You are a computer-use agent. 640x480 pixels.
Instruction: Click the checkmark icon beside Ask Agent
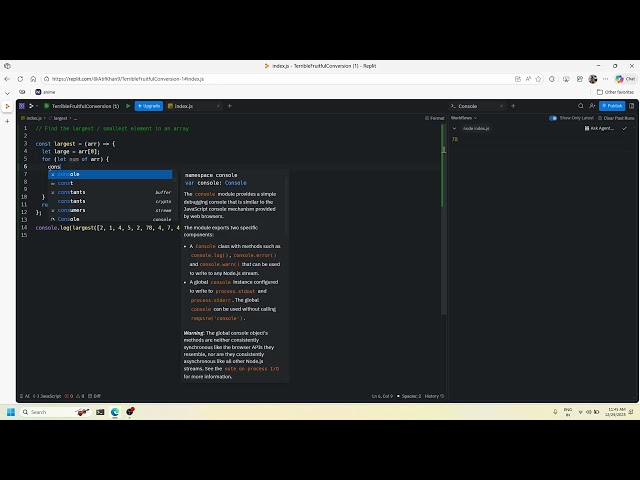click(624, 129)
